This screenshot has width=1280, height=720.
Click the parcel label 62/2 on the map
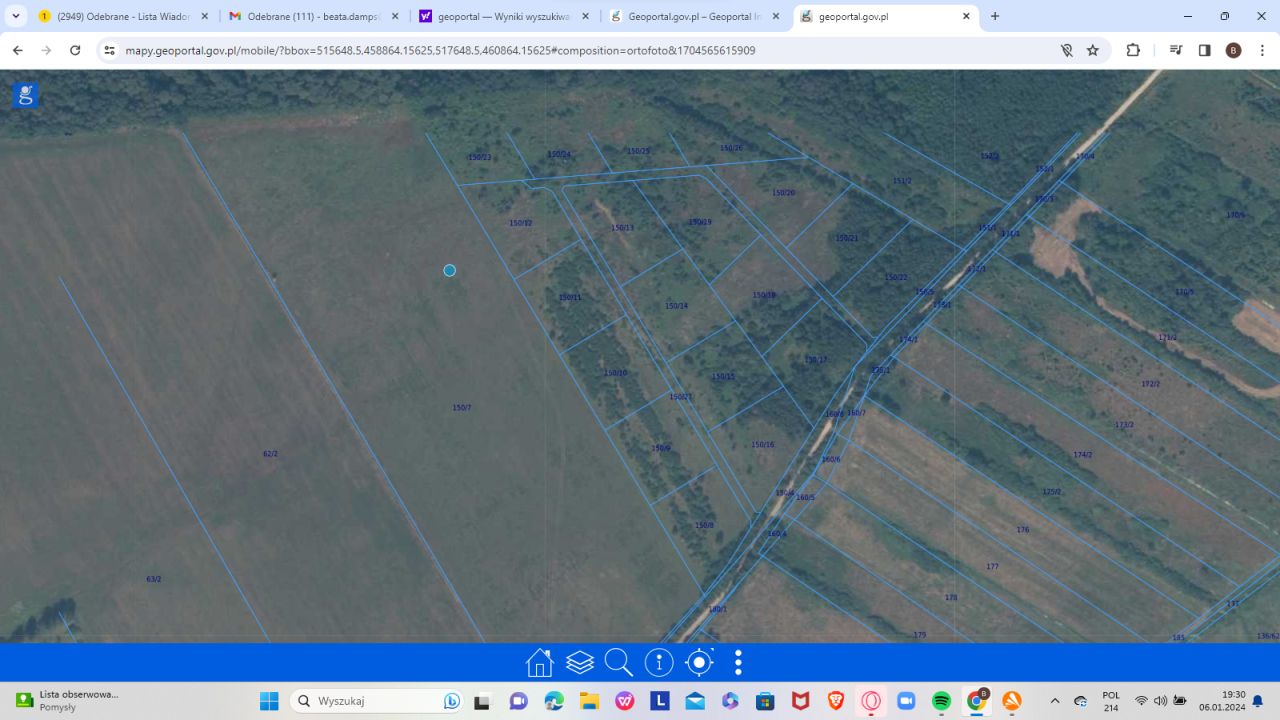point(270,454)
